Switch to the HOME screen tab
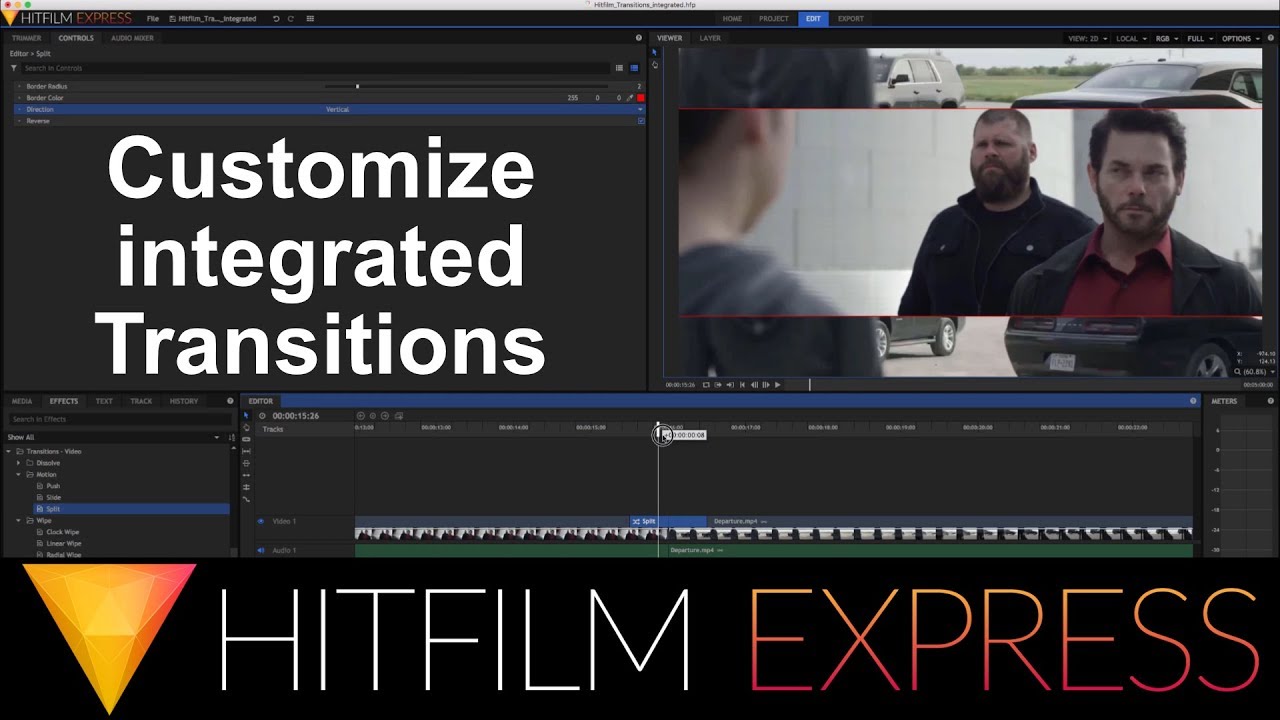This screenshot has height=720, width=1280. click(732, 18)
